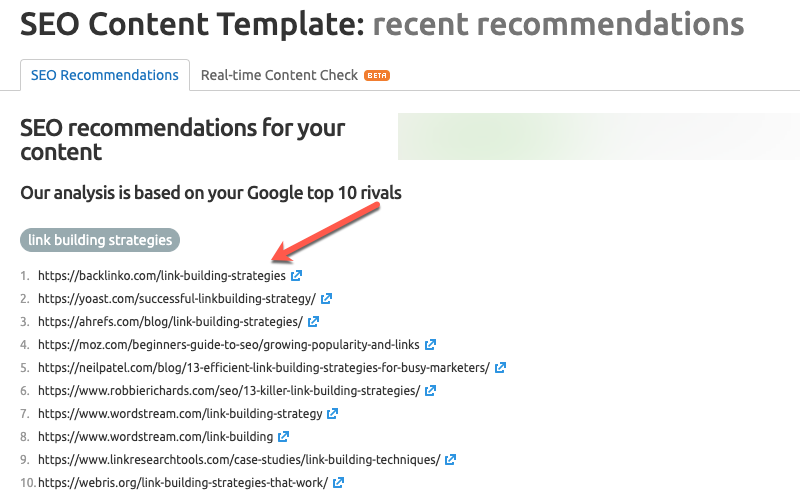
Task: Click external link icon beside moz.com URL
Action: point(430,344)
